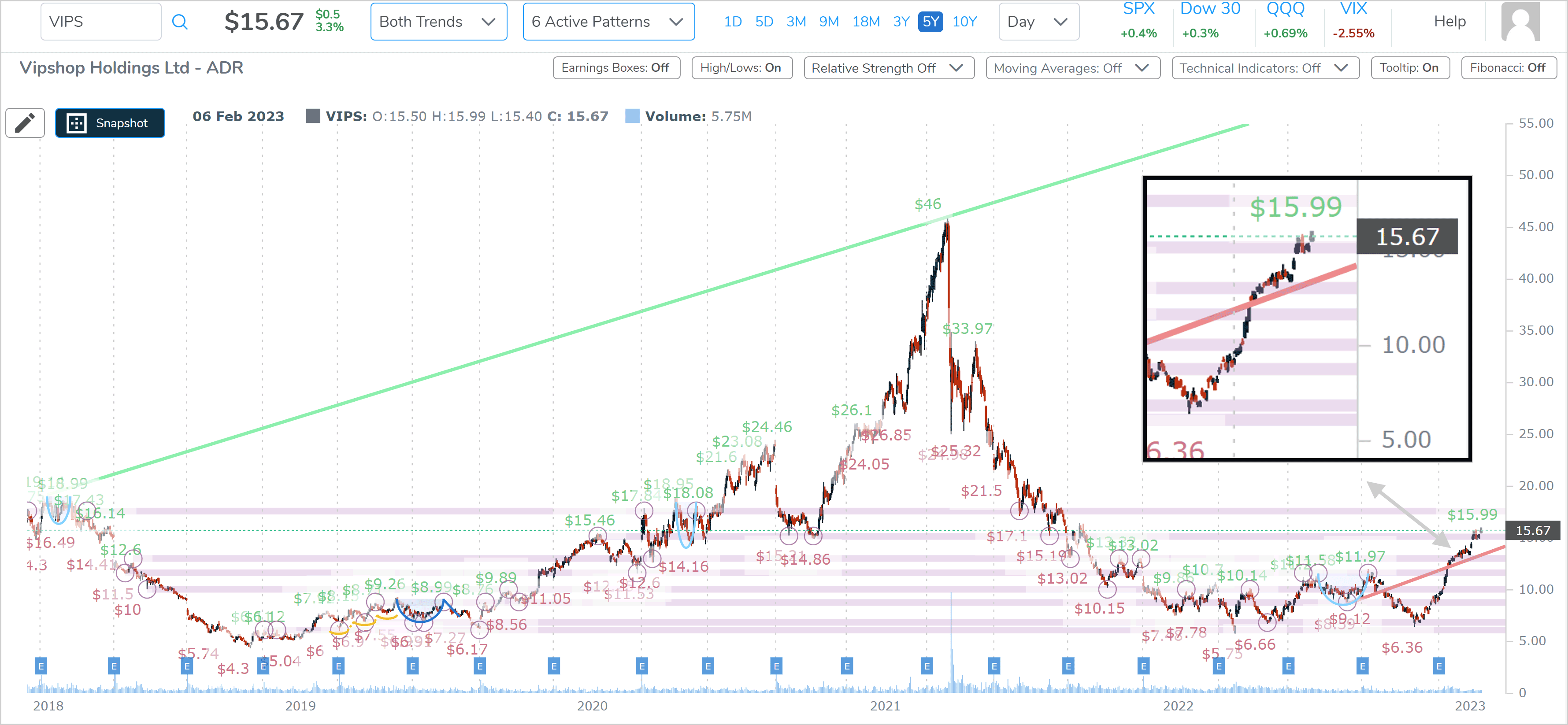Select the 1D time range
Screen dimensions: 1568x725
click(732, 22)
